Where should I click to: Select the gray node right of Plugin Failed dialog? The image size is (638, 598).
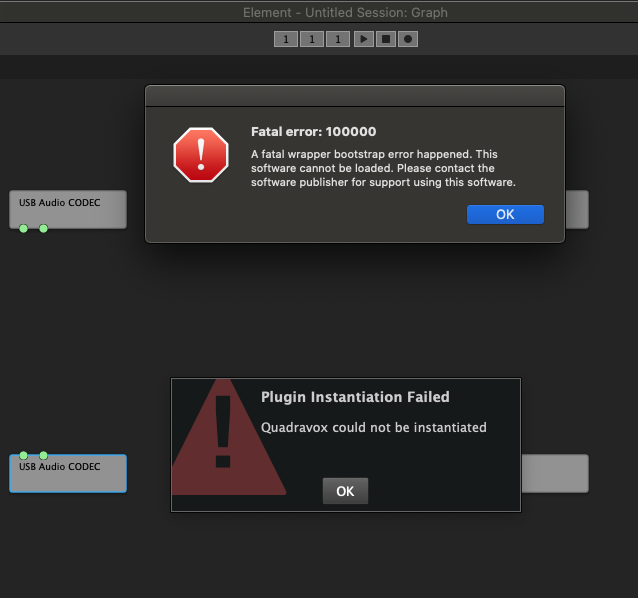[x=555, y=474]
